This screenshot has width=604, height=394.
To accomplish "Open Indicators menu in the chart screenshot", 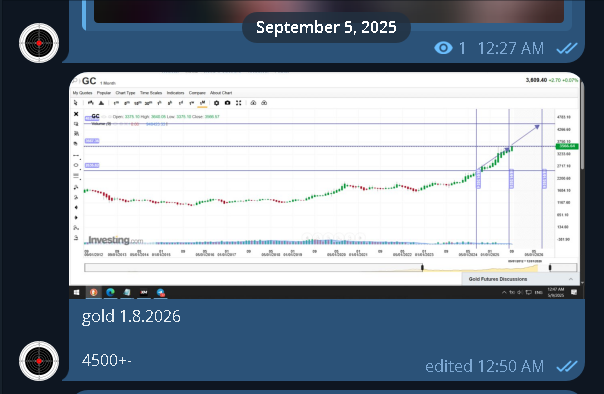I will [175, 93].
